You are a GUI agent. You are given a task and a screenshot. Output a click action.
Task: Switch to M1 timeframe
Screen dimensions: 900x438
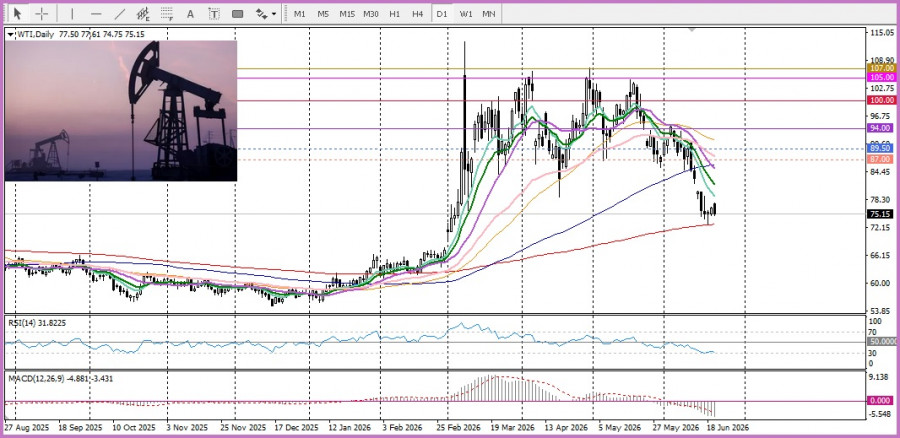[300, 13]
